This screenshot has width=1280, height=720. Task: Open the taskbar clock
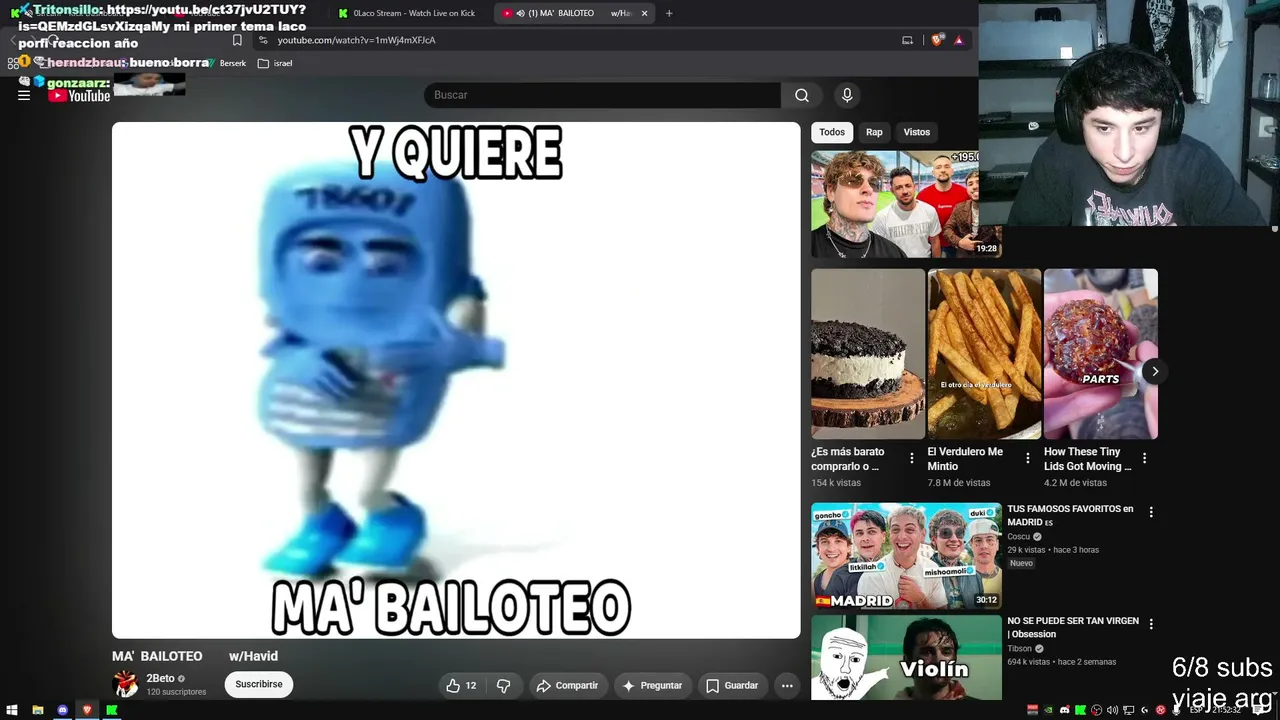pyautogui.click(x=1227, y=710)
